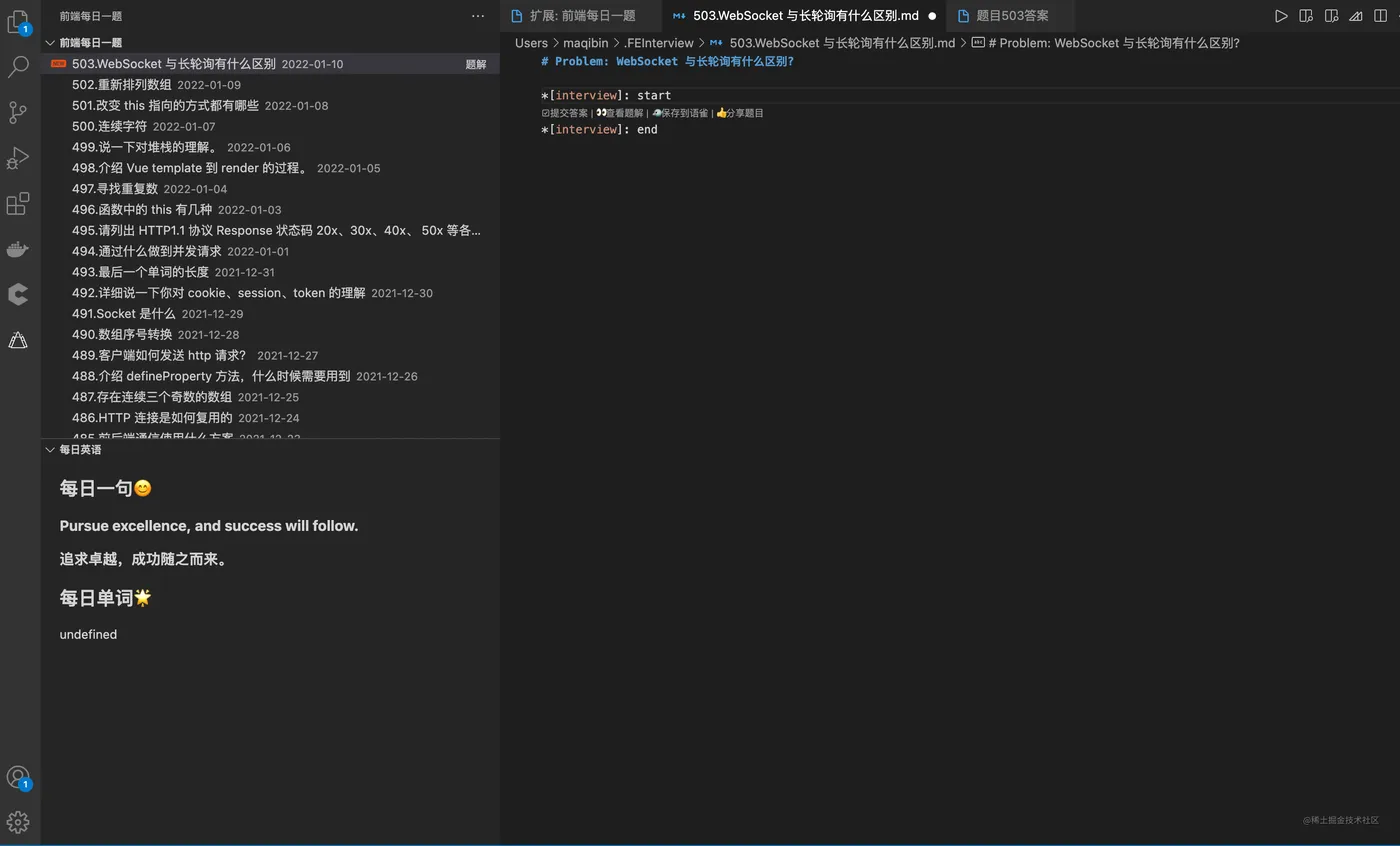Click the triangle-shaped icon in activity bar
Image resolution: width=1400 pixels, height=846 pixels.
(17, 340)
